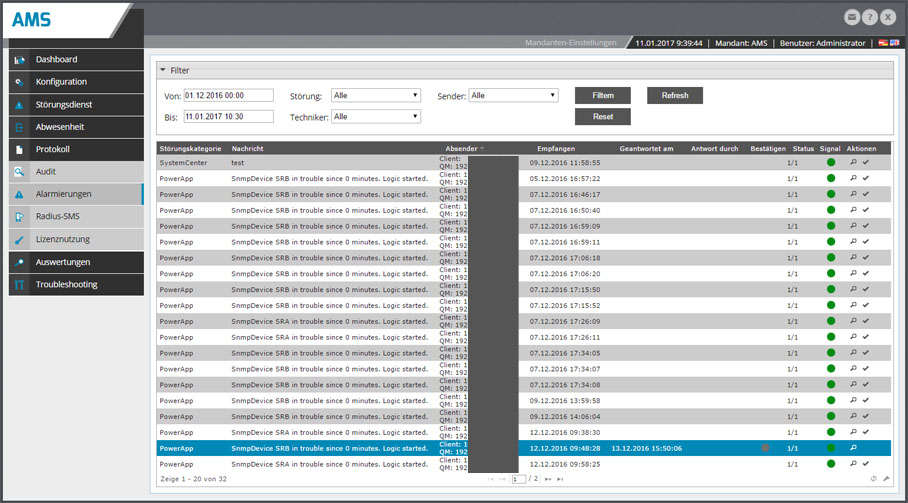Select the row received 09.12.2016 14:06:04

523,417
